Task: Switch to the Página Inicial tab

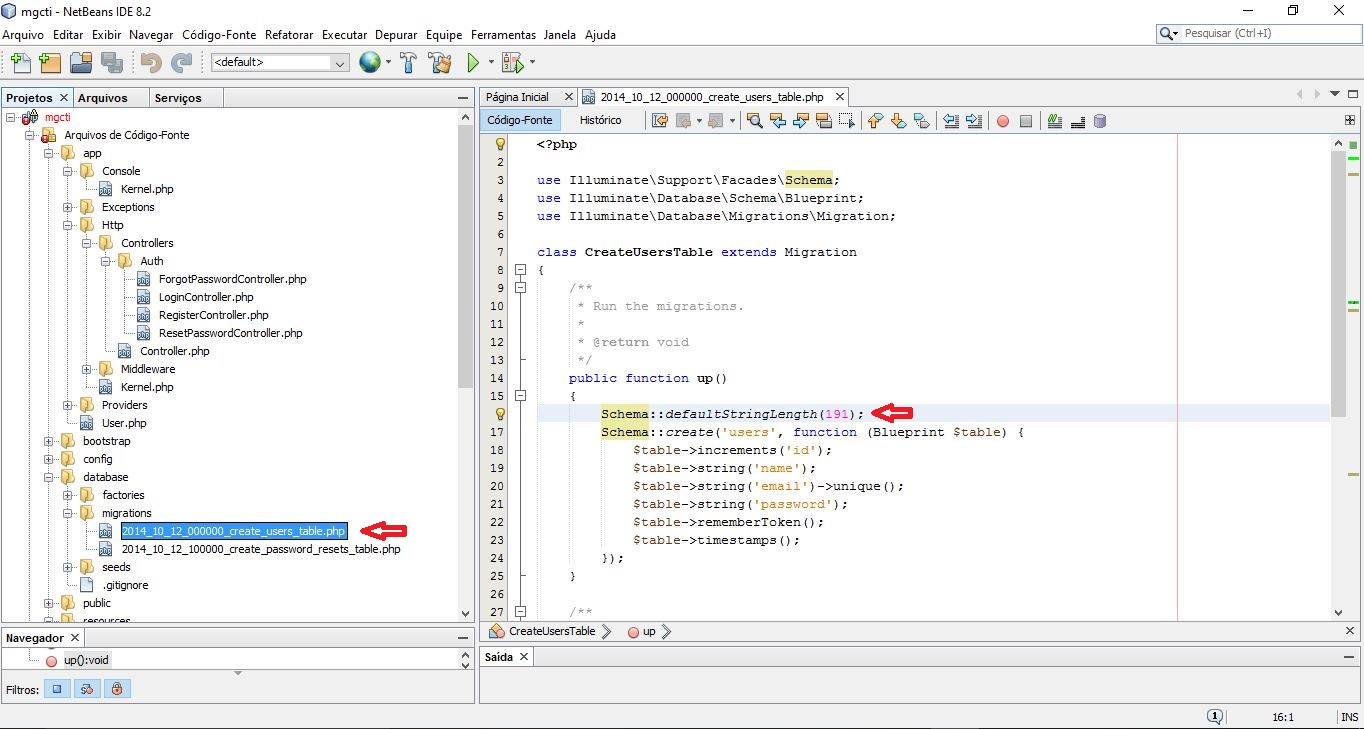Action: tap(517, 97)
